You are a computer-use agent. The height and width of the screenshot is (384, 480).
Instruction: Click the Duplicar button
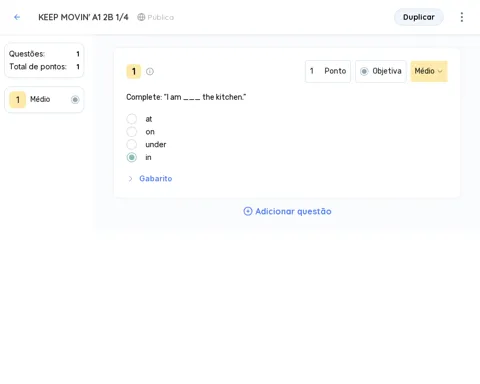click(x=419, y=17)
